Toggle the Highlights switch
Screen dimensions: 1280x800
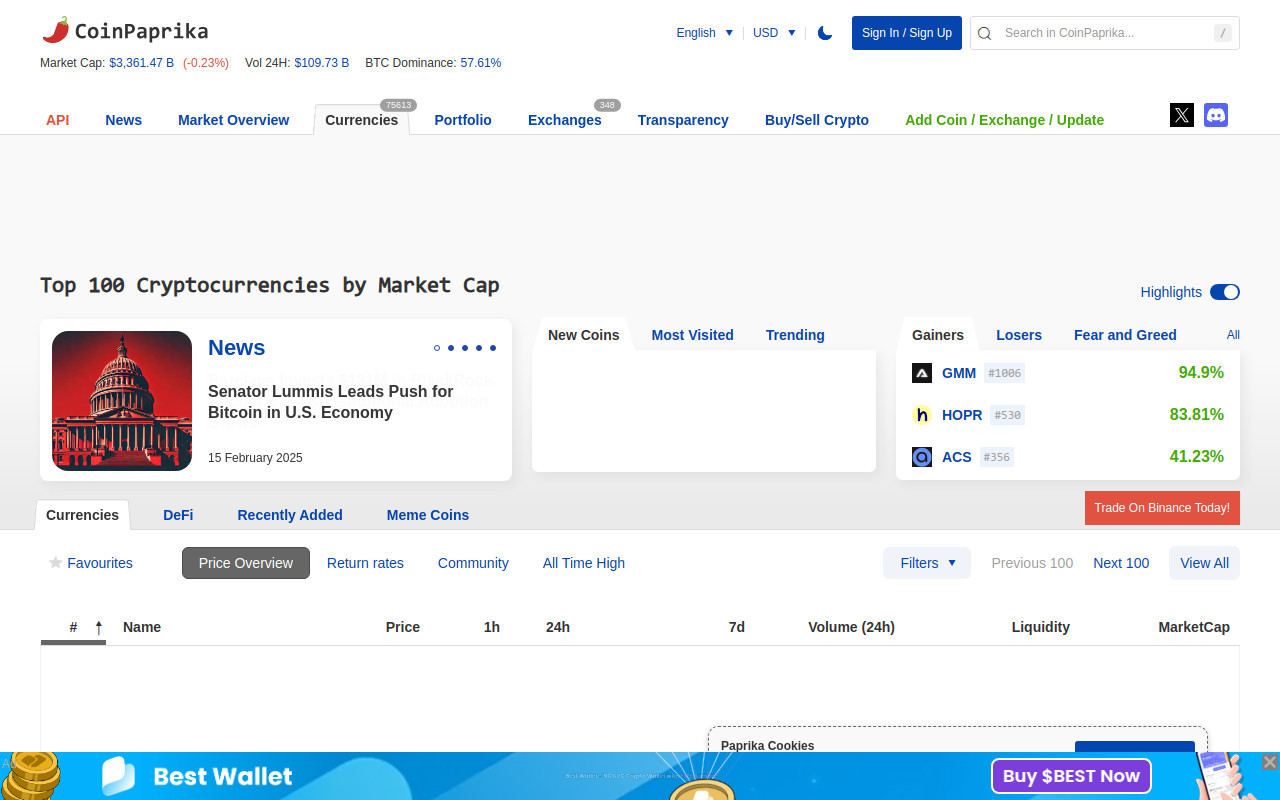pos(1225,292)
